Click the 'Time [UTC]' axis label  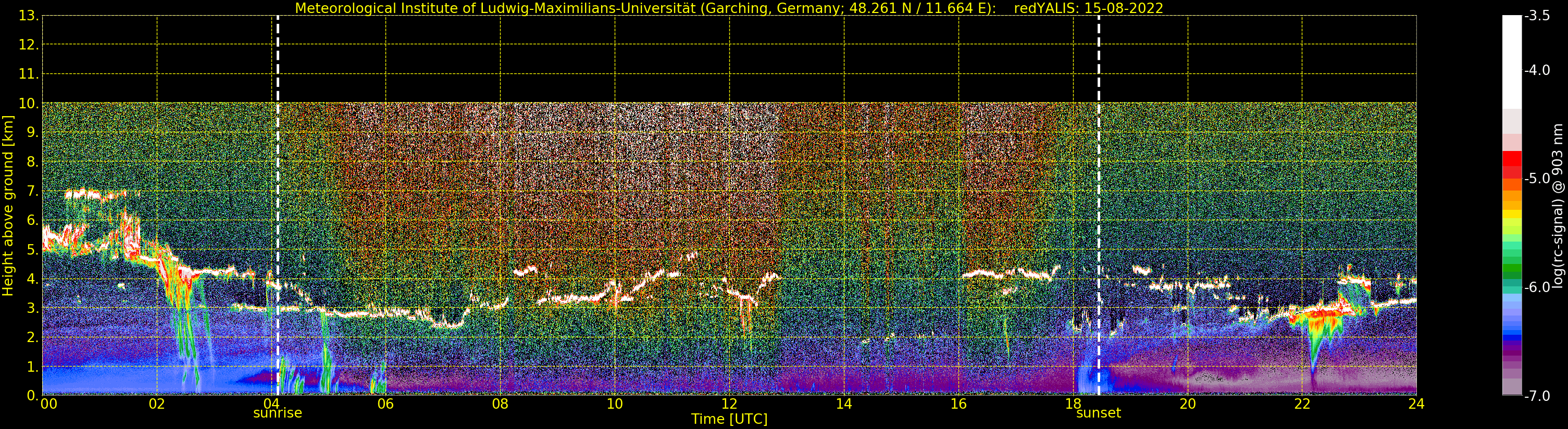[729, 419]
